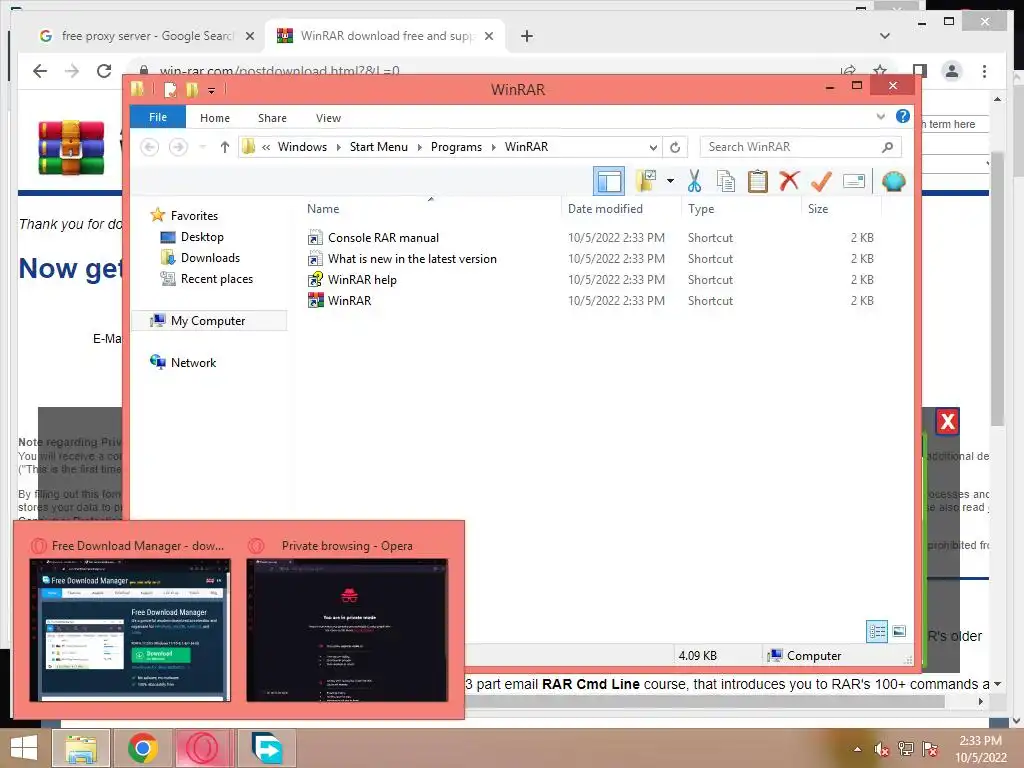The height and width of the screenshot is (768, 1024).
Task: Open the folder options icon in toolbar
Action: [x=646, y=181]
